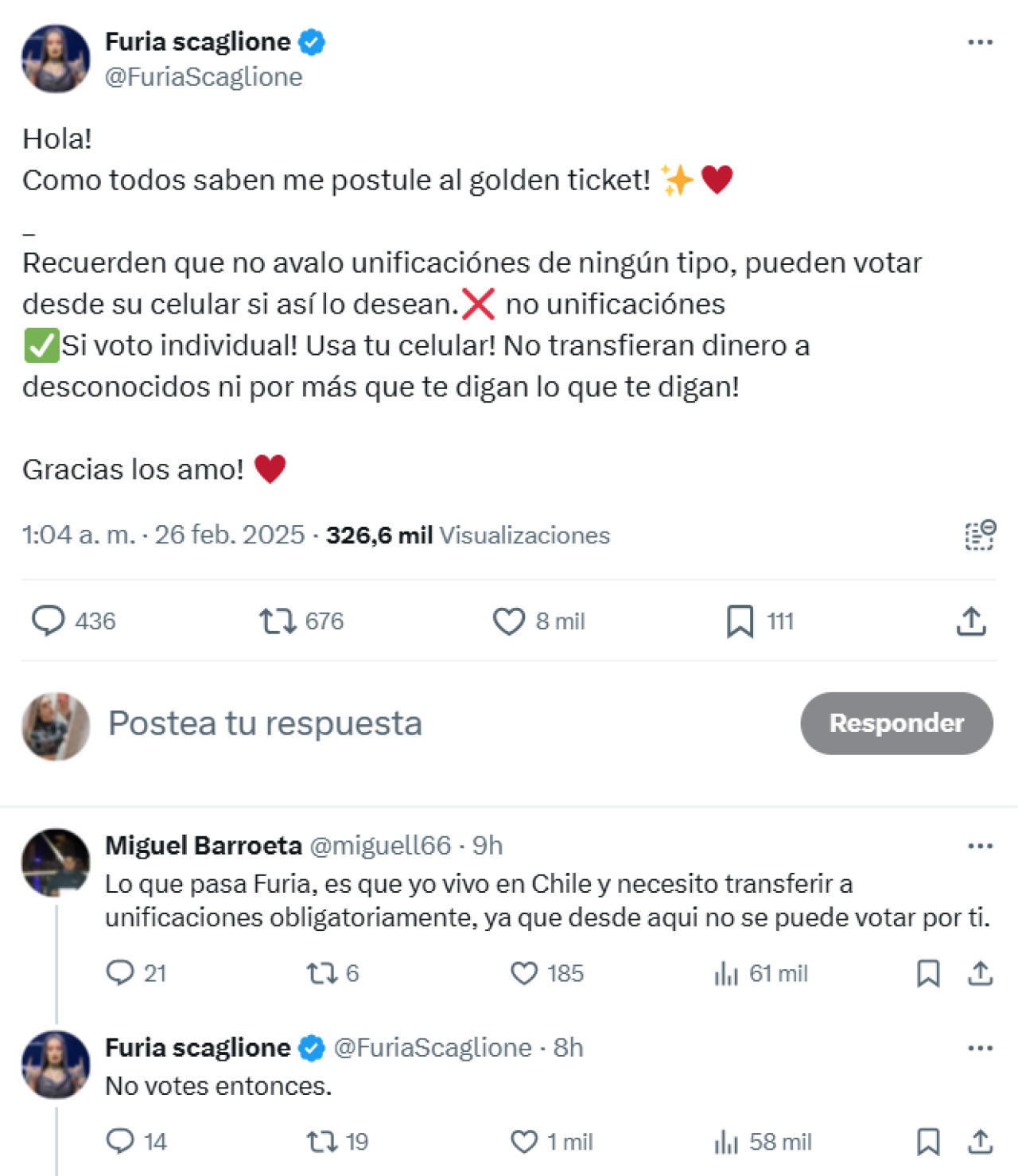Open more options menu on main post

pos(980,42)
